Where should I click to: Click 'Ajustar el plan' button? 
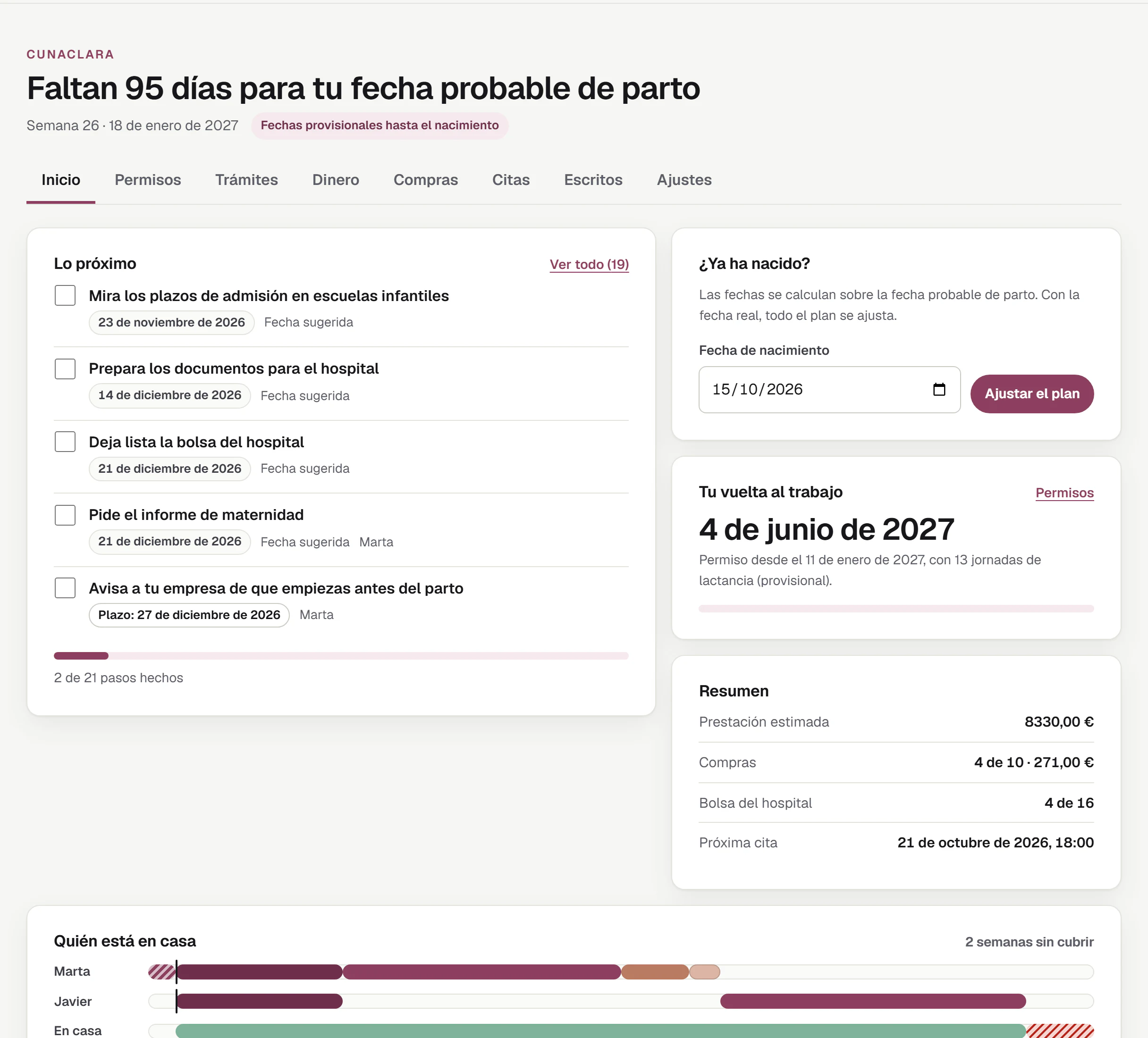pyautogui.click(x=1032, y=394)
